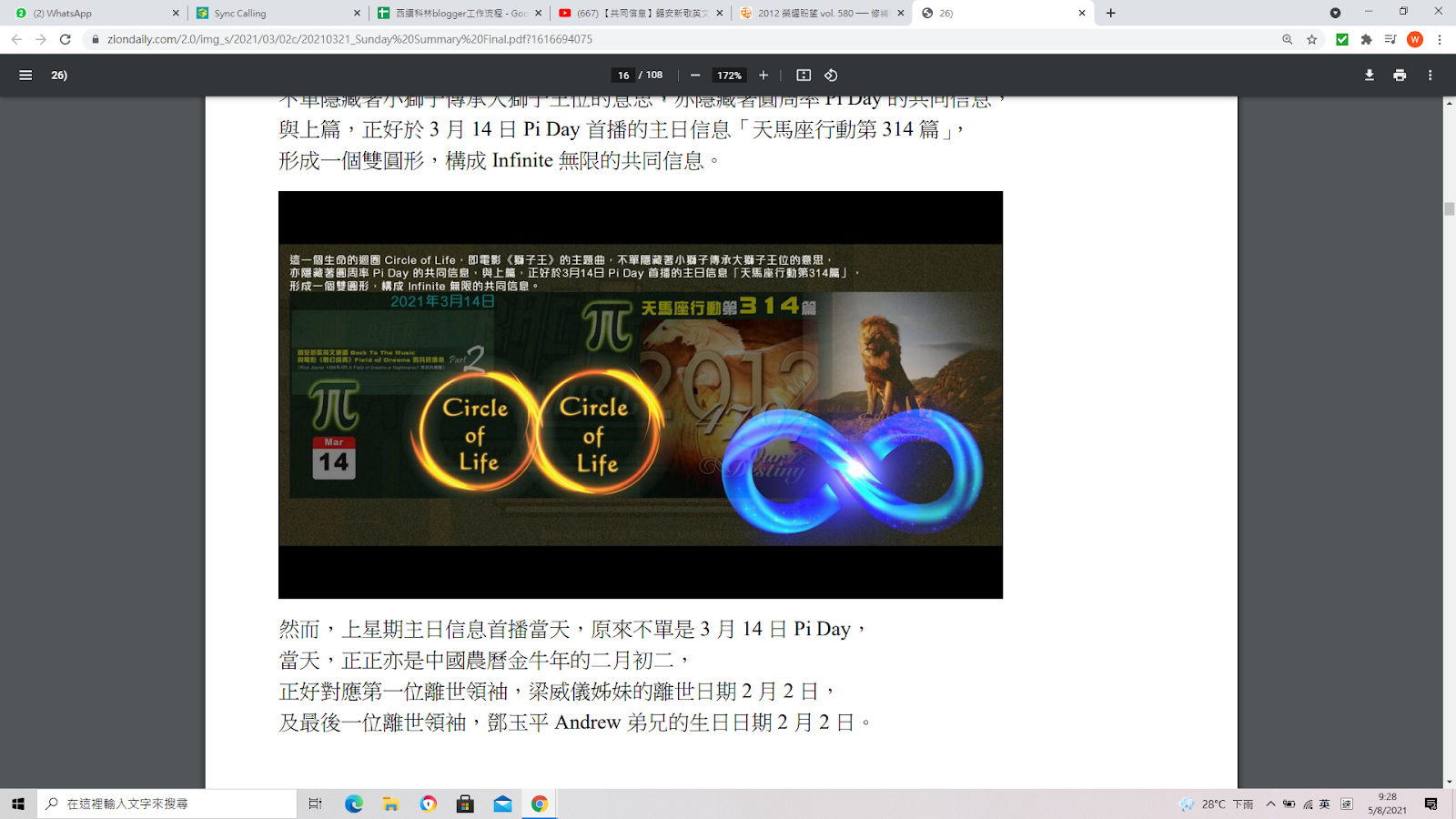The image size is (1456, 819).
Task: Open the PDF viewer more actions menu
Action: click(1430, 76)
